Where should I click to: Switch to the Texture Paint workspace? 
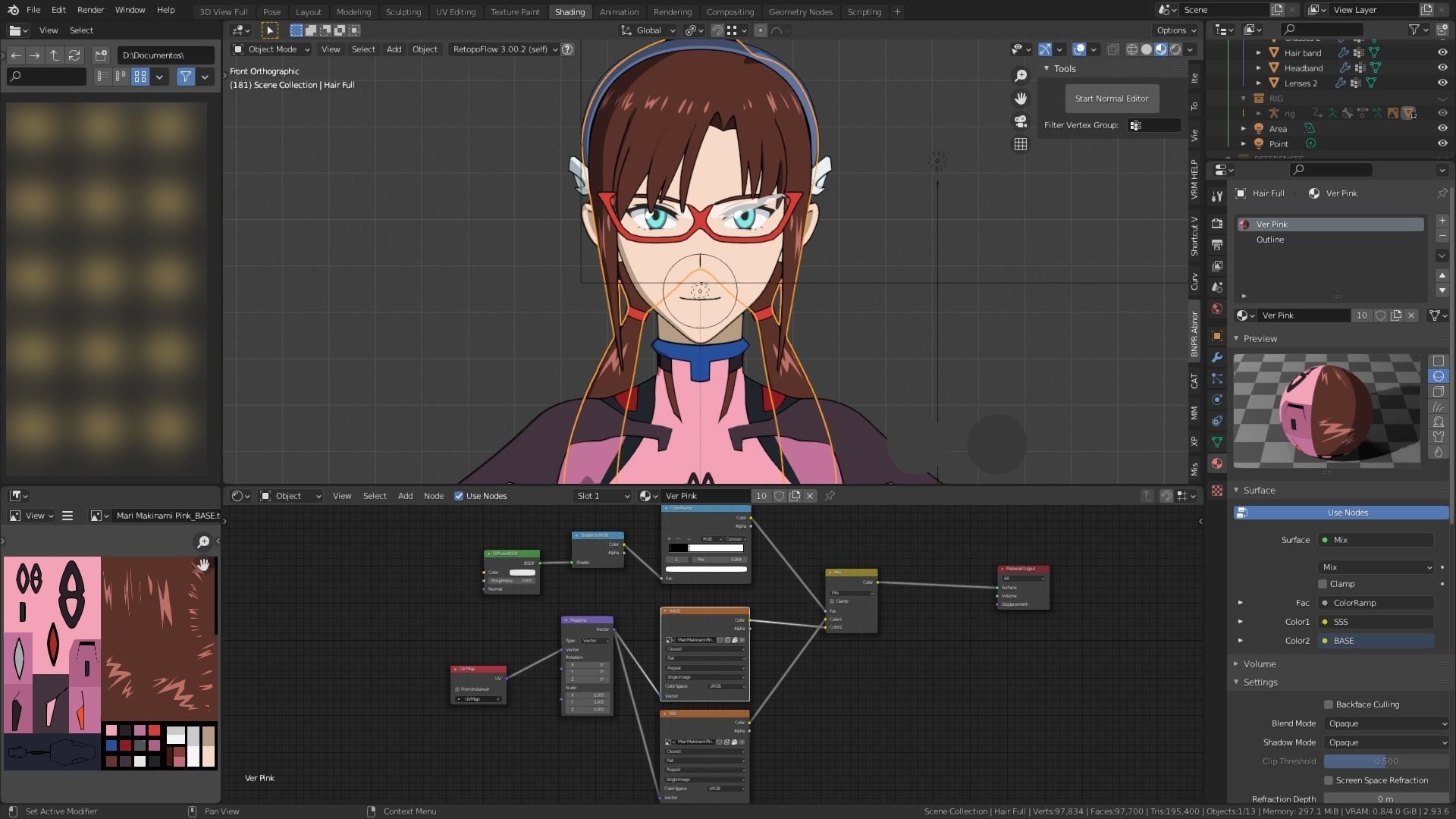[515, 11]
